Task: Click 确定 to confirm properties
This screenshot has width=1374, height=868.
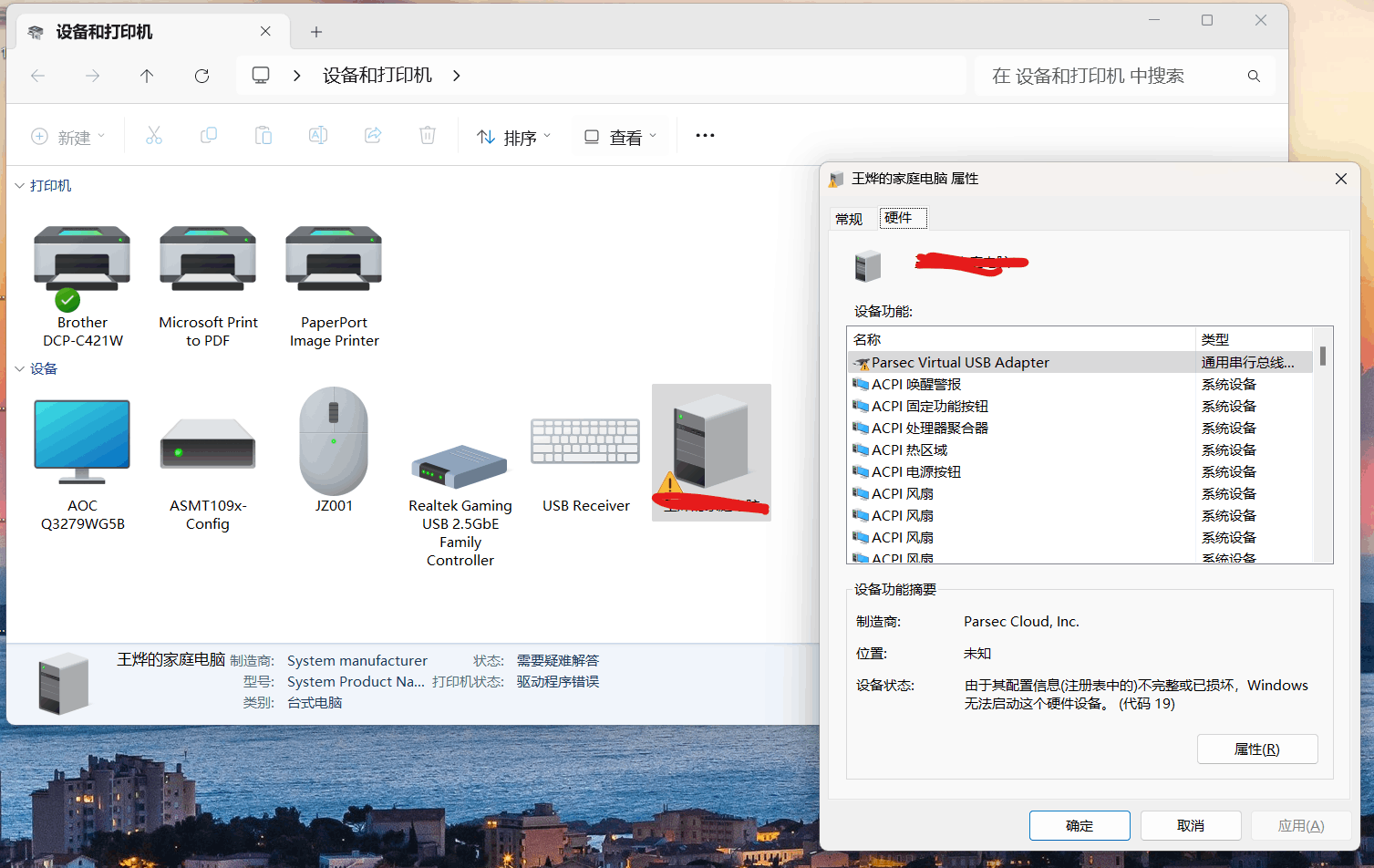Action: coord(1080,825)
